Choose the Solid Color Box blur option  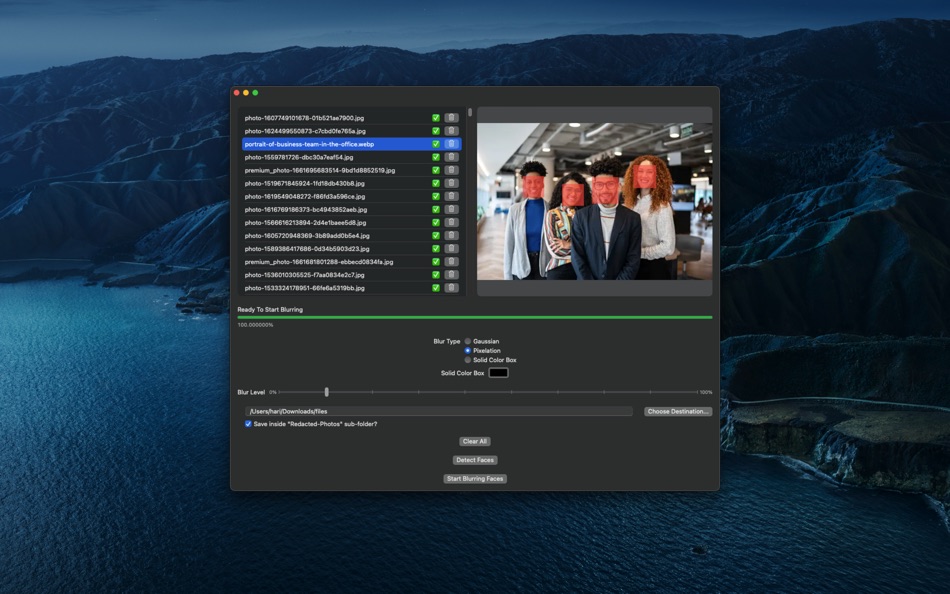click(x=467, y=360)
